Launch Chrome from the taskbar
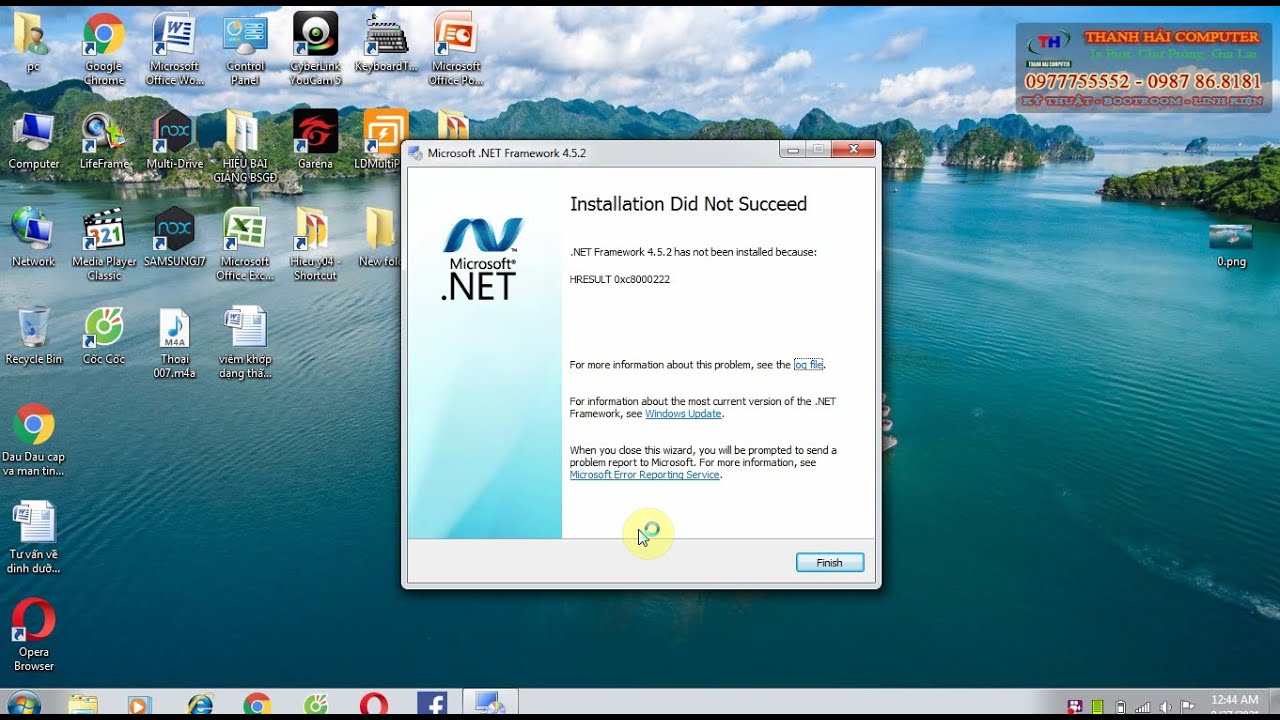Image resolution: width=1280 pixels, height=720 pixels. 257,705
